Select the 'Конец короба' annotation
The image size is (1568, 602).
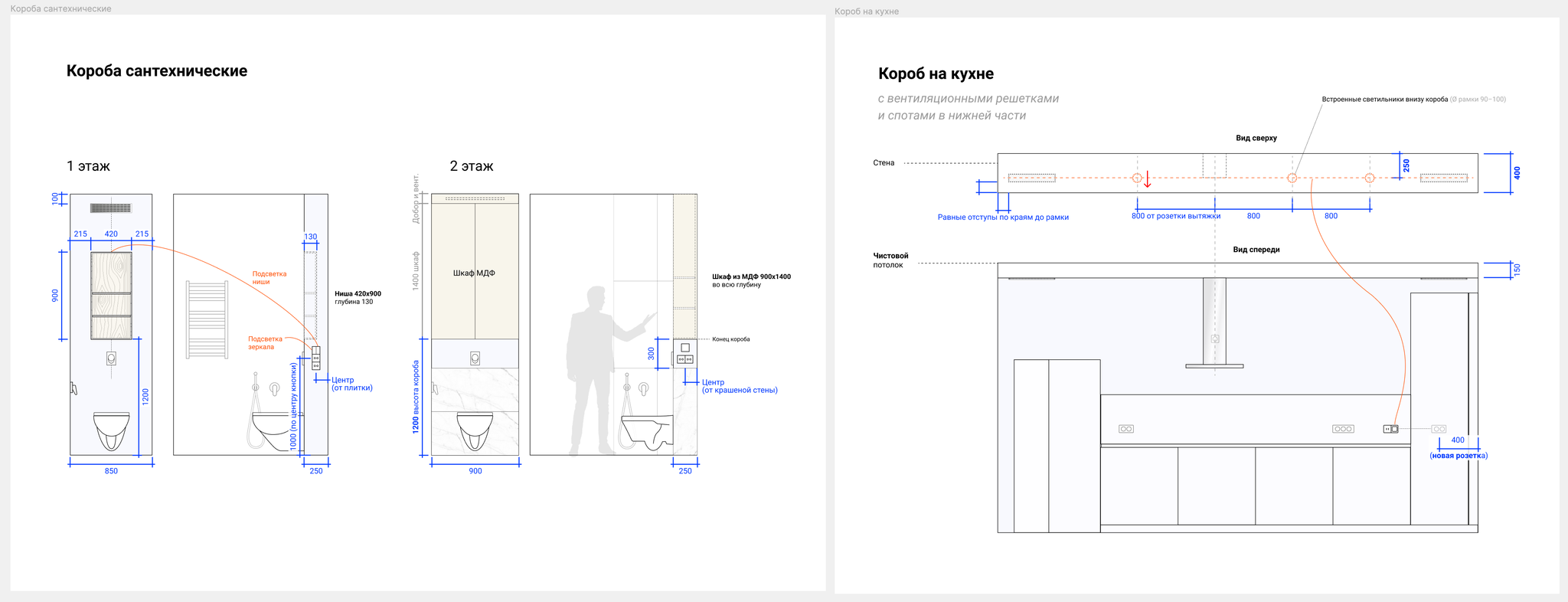click(731, 339)
